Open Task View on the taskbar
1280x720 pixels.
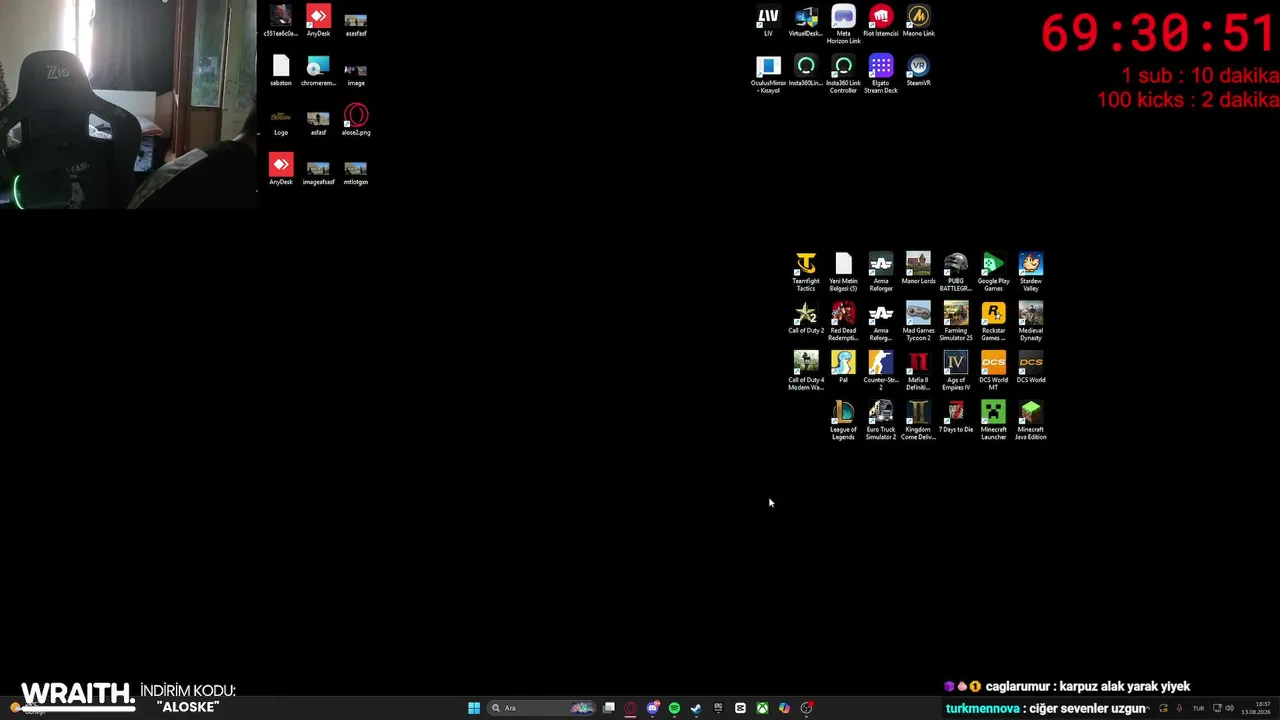click(608, 708)
